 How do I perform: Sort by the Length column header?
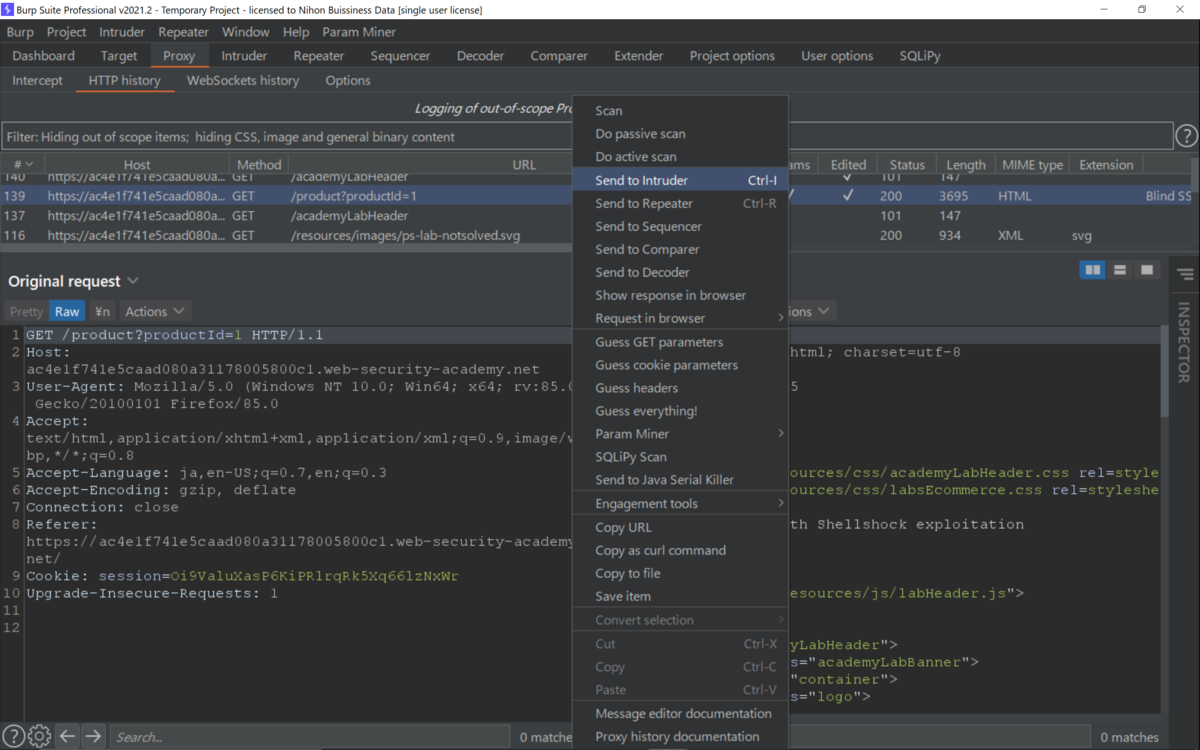pyautogui.click(x=965, y=165)
